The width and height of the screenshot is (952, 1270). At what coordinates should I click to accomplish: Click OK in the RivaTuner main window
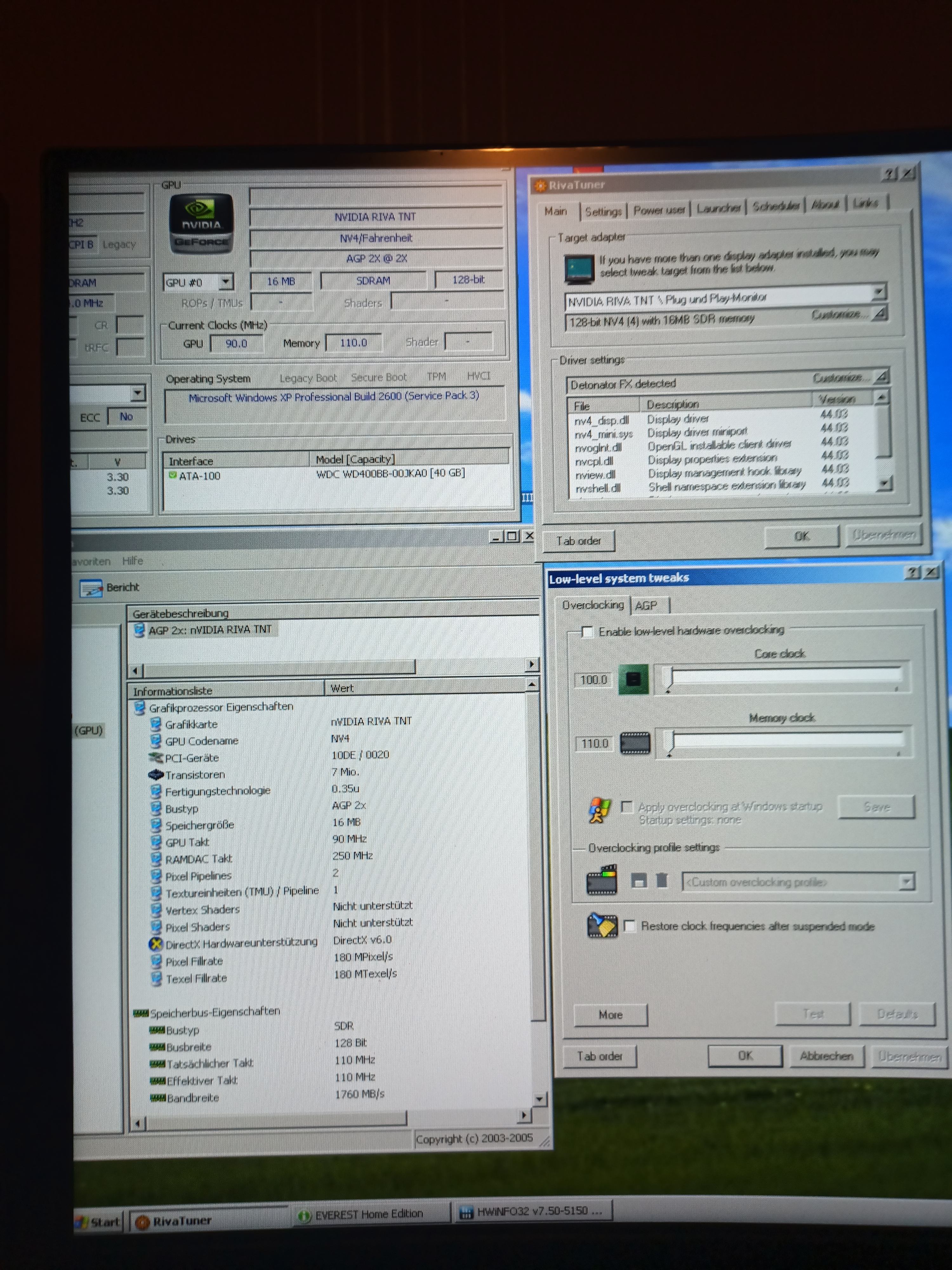click(x=802, y=536)
